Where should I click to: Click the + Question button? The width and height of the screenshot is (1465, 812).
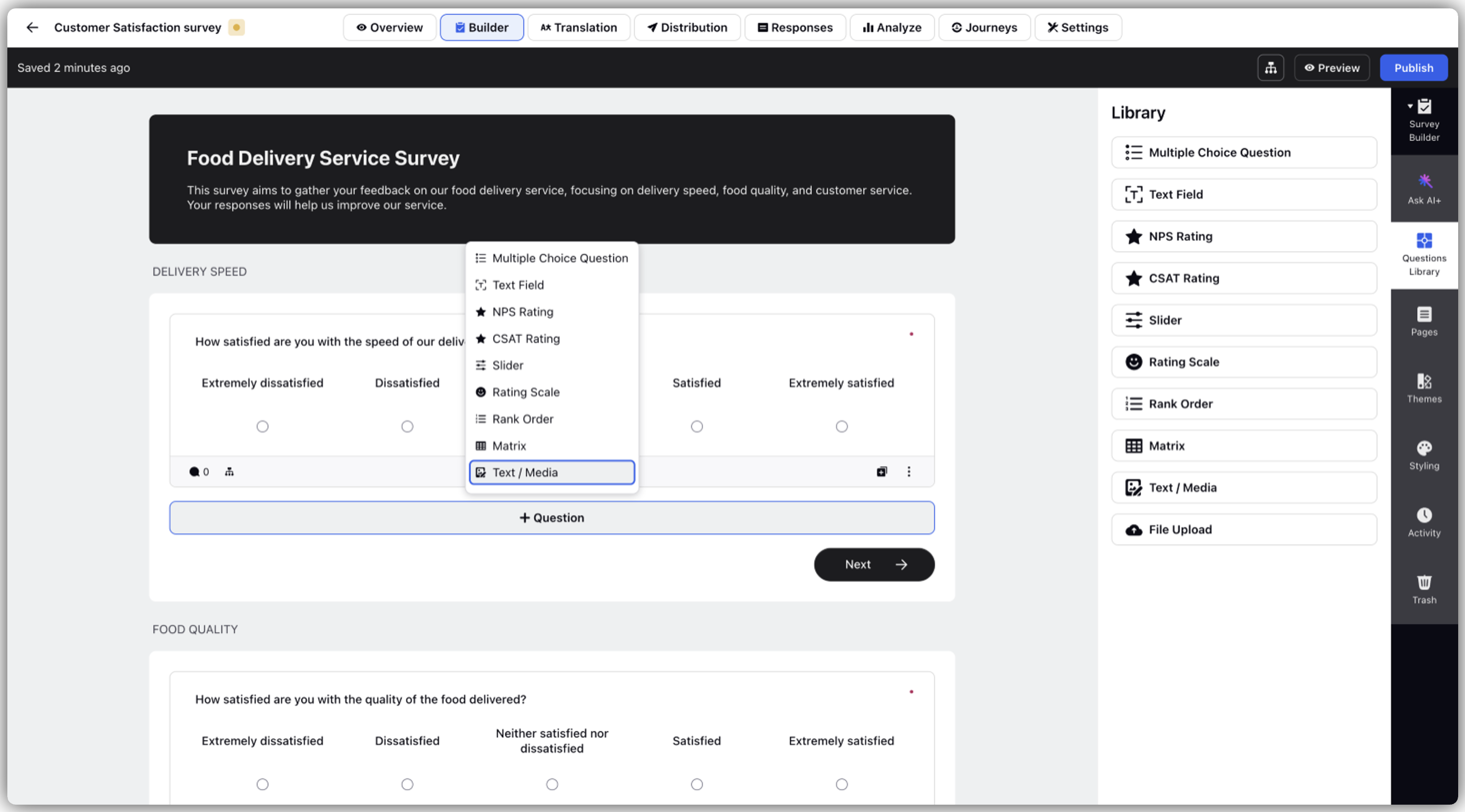[551, 517]
